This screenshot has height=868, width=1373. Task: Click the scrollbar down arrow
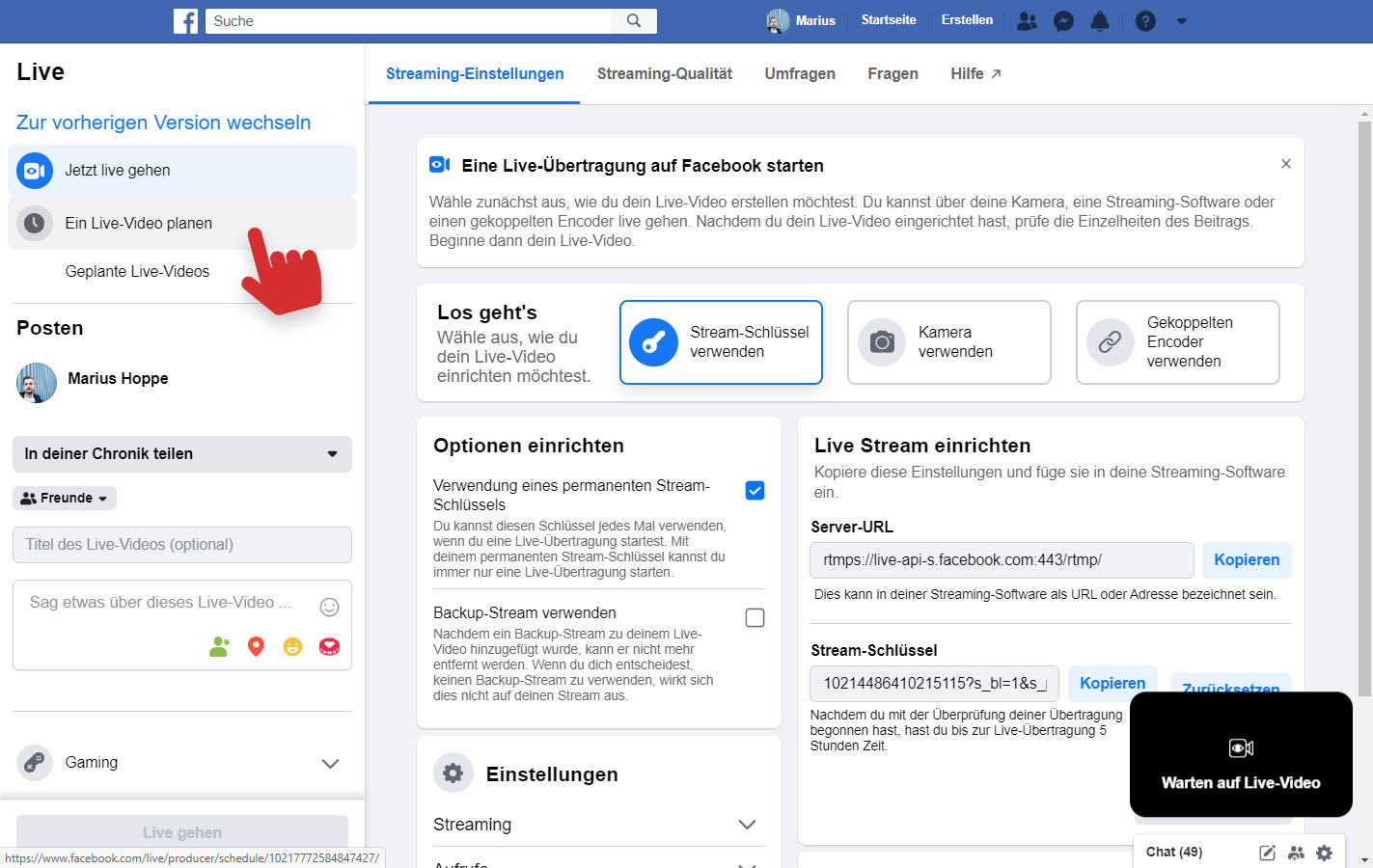(1364, 859)
